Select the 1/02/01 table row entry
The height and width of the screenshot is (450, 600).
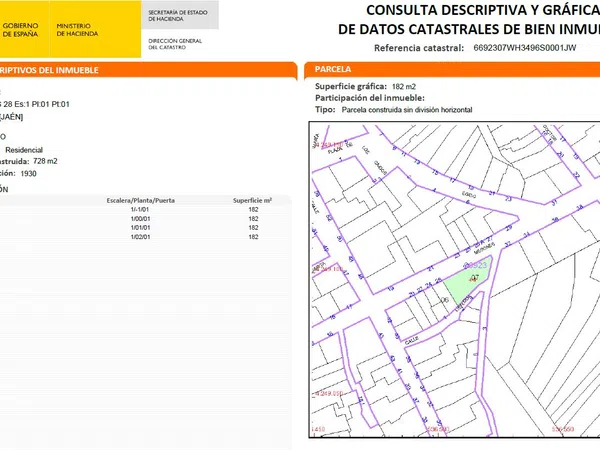point(140,237)
